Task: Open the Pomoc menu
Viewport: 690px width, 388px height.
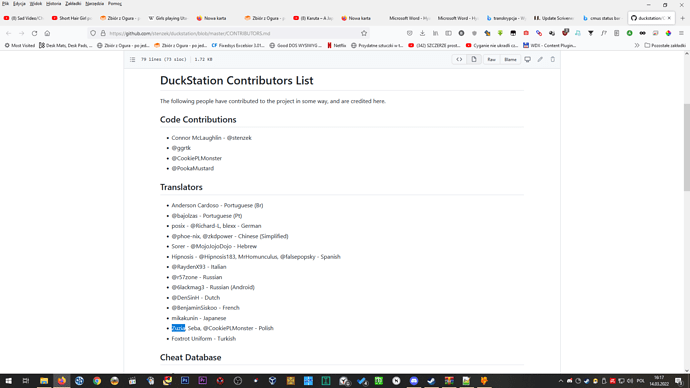Action: pos(115,4)
